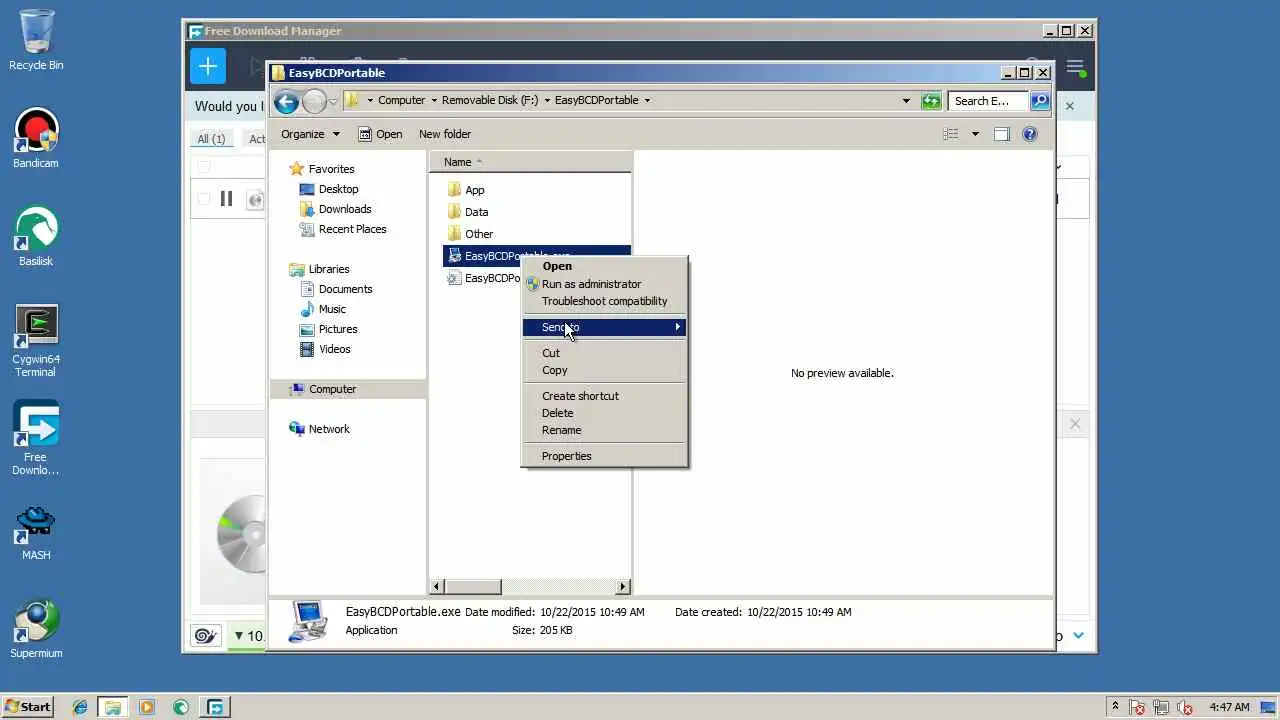Click the snail mode icon in Free Download Manager
Image resolution: width=1280 pixels, height=720 pixels.
(205, 636)
